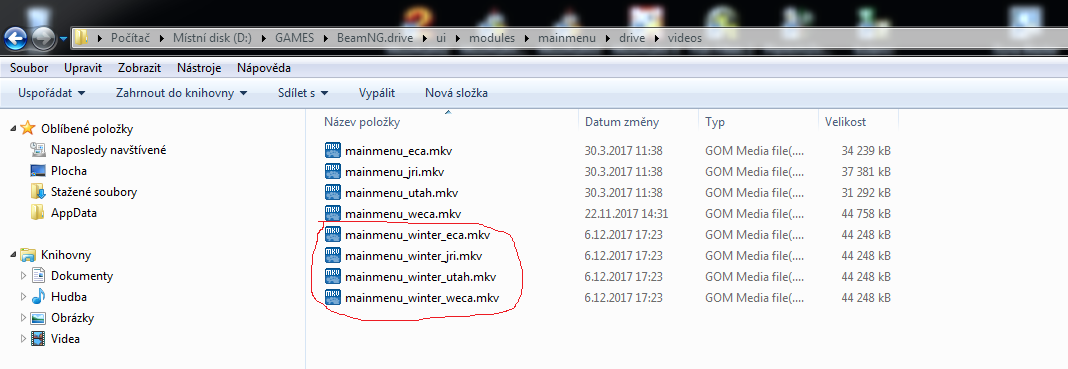Click the modules breadcrumb segment
The height and width of the screenshot is (369, 1068).
click(491, 38)
